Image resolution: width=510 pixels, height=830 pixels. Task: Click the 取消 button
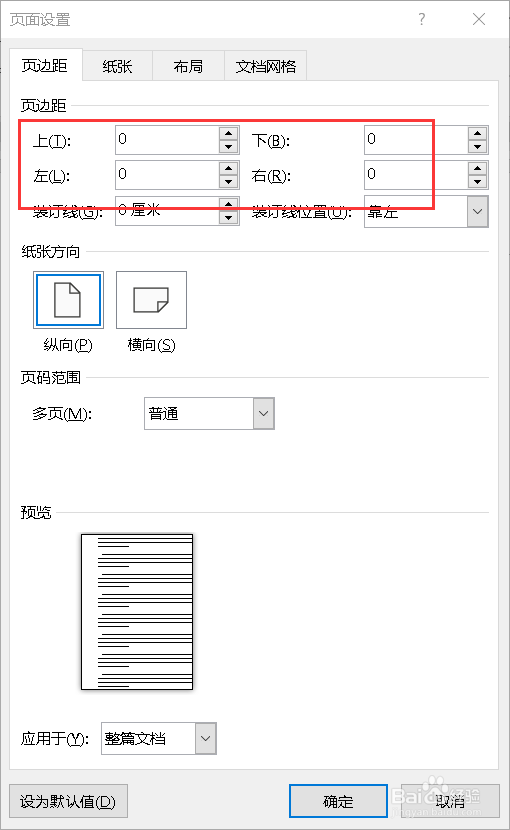pos(450,801)
